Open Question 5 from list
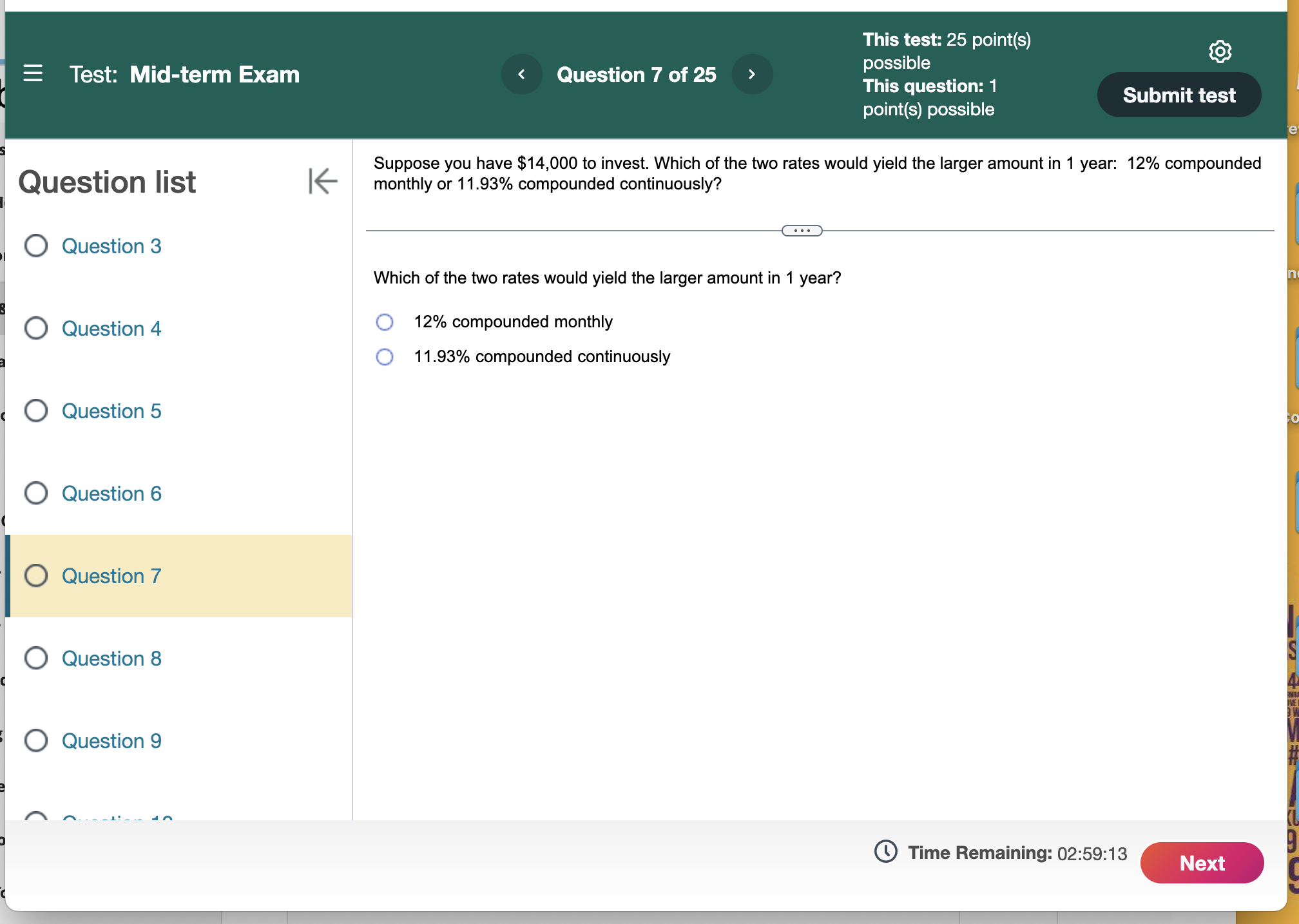This screenshot has width=1299, height=924. (x=111, y=411)
